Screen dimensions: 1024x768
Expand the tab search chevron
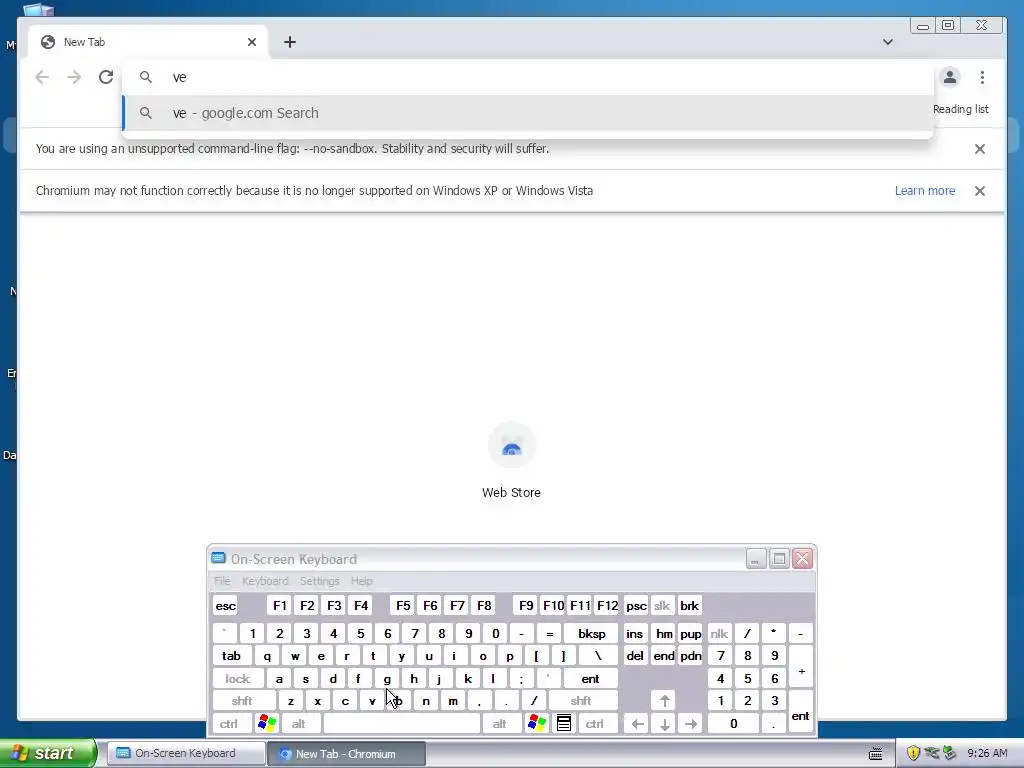point(888,42)
